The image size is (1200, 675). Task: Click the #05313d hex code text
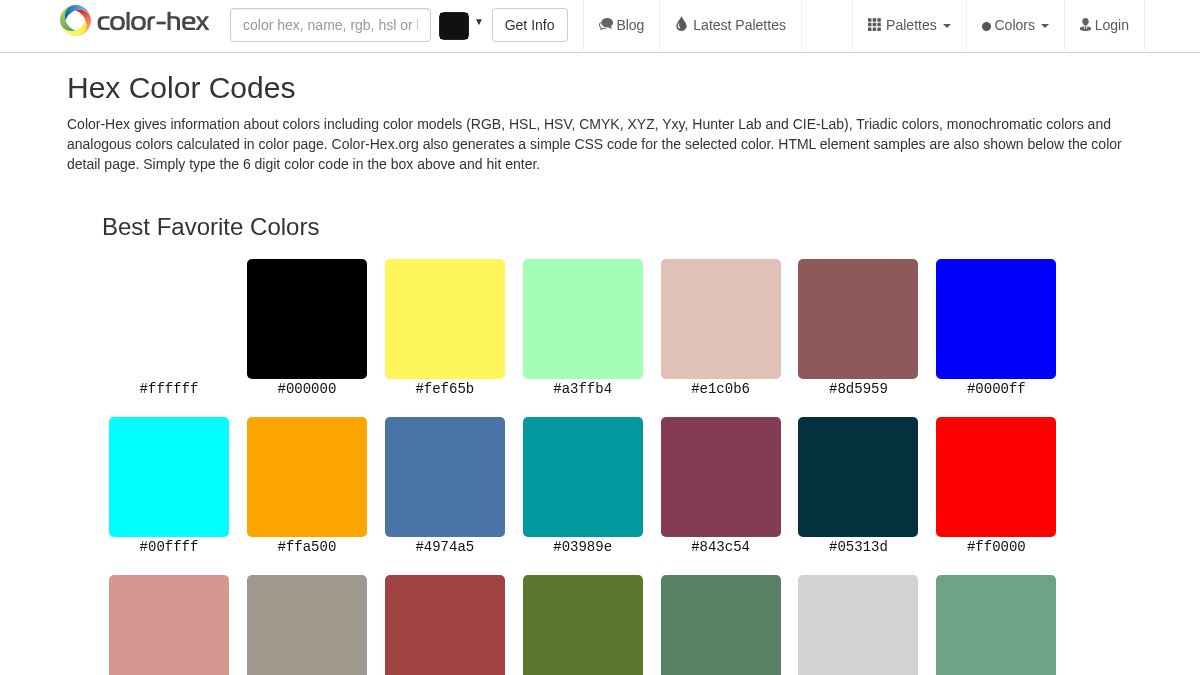(x=858, y=547)
